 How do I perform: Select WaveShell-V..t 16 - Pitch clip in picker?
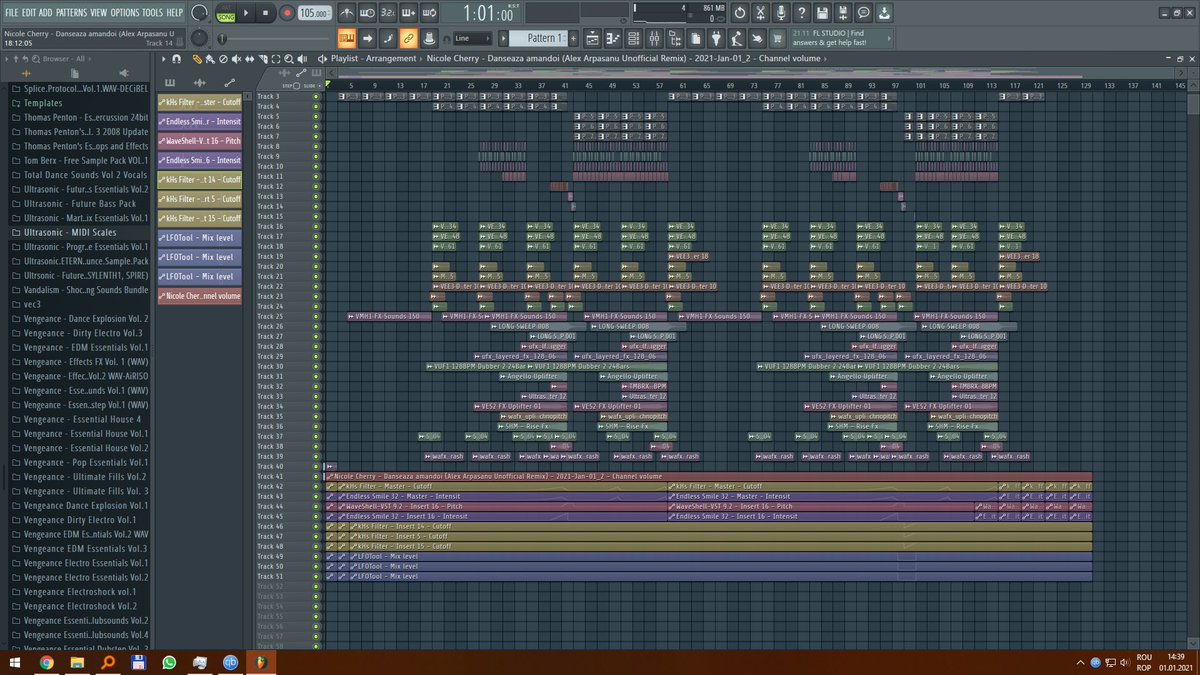[200, 141]
